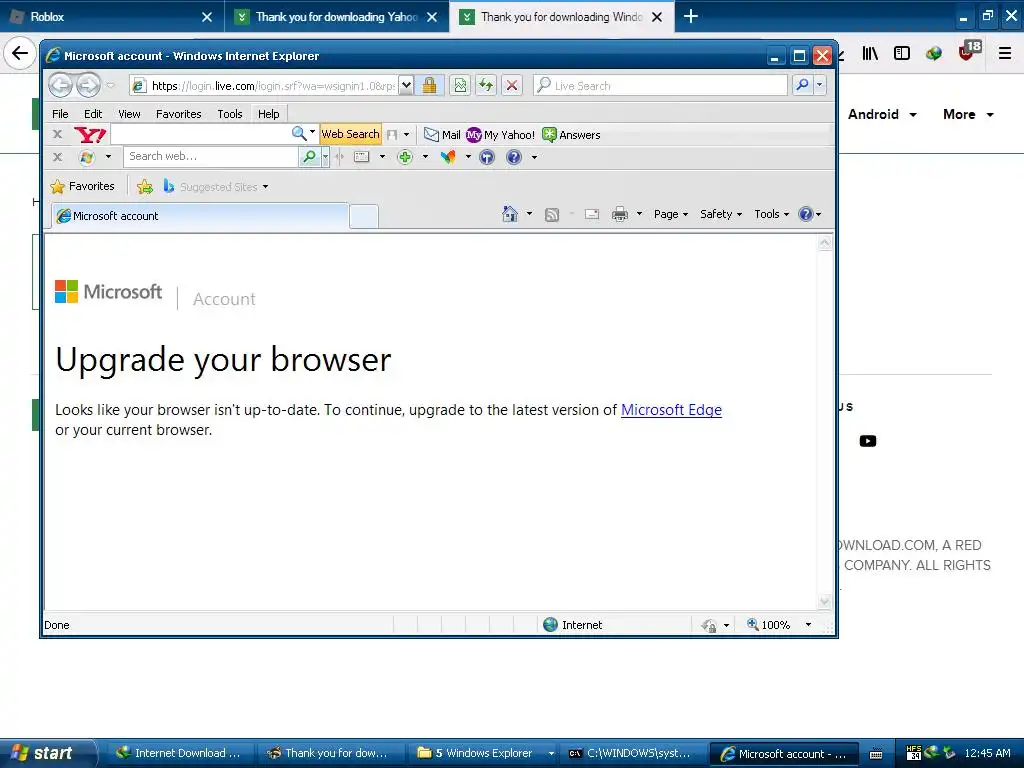1024x768 pixels.
Task: Click the blue help question mark in Live toolbar
Action: point(514,157)
